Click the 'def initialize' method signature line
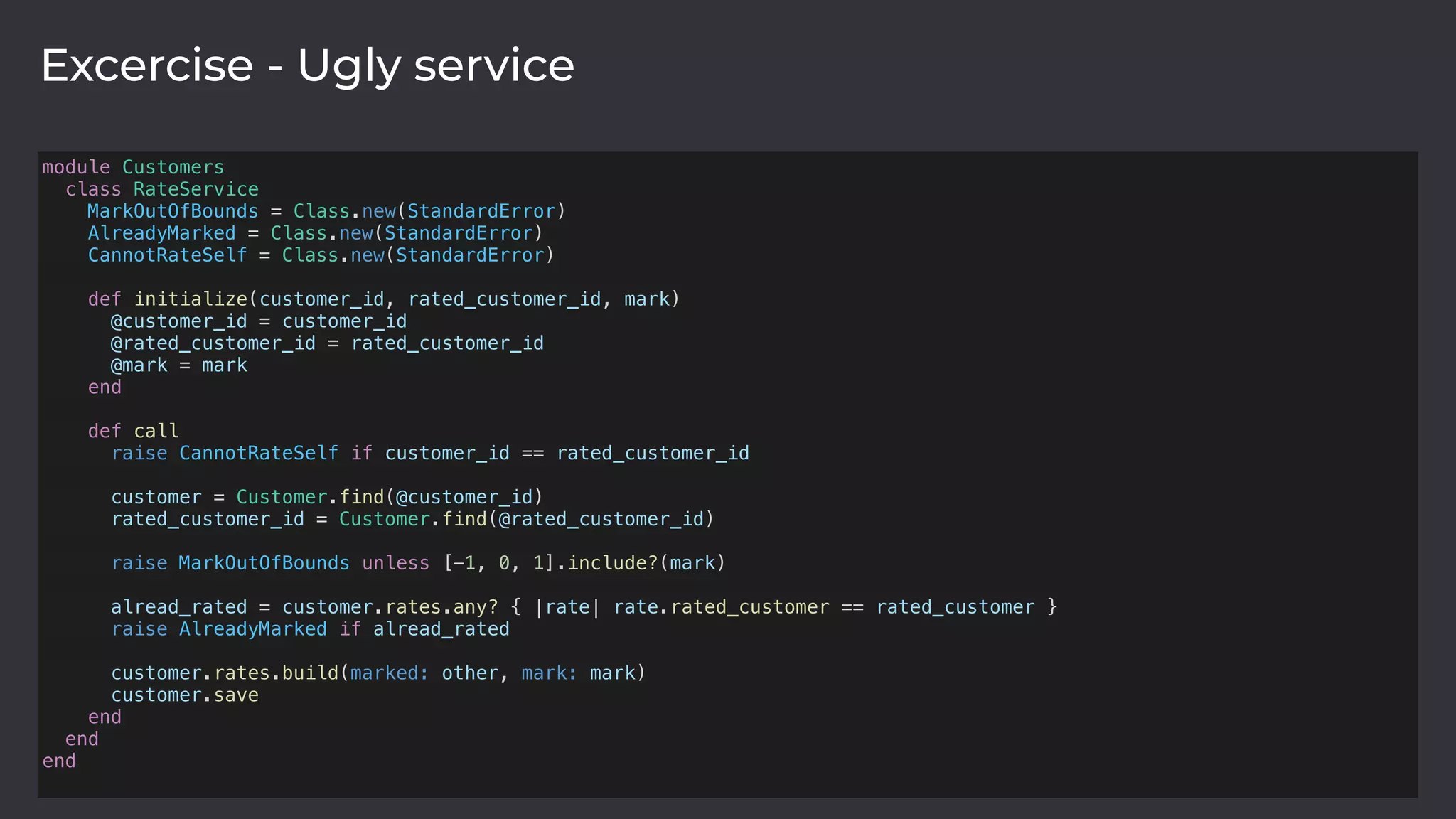The width and height of the screenshot is (1456, 819). tap(384, 299)
